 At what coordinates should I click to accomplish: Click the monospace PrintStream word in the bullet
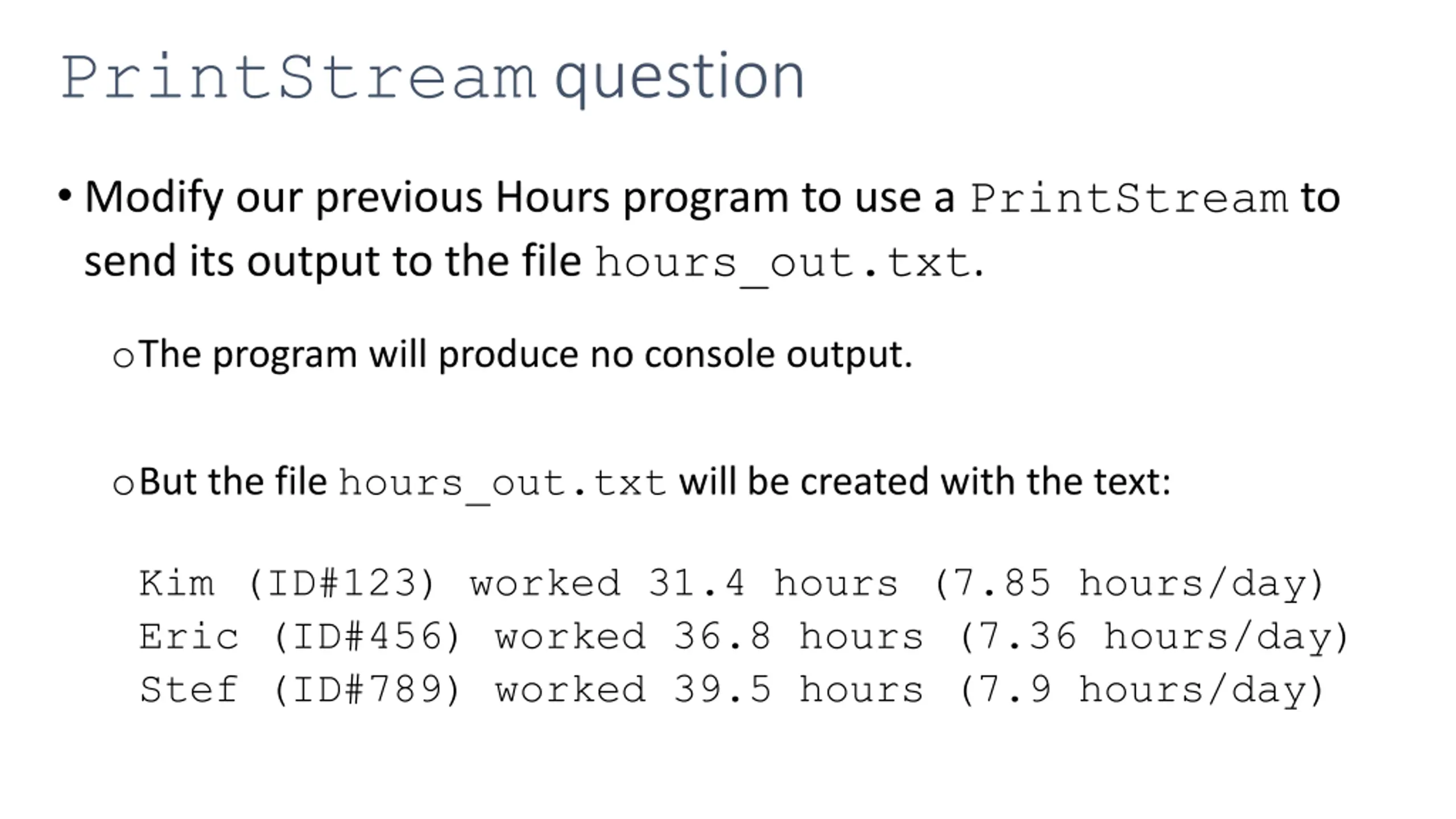click(1129, 198)
